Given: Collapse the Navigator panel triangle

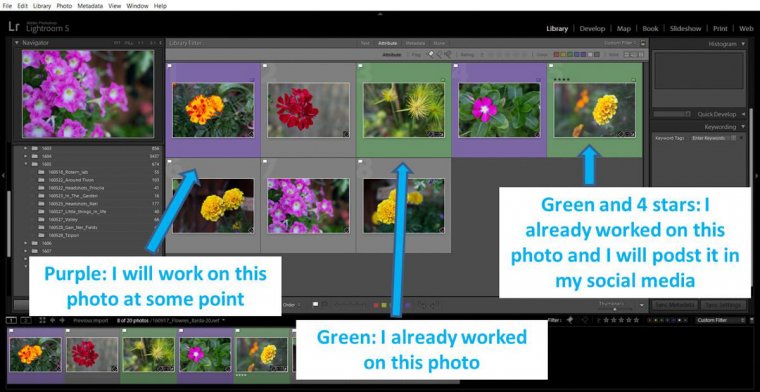Looking at the screenshot, I should click(x=16, y=43).
